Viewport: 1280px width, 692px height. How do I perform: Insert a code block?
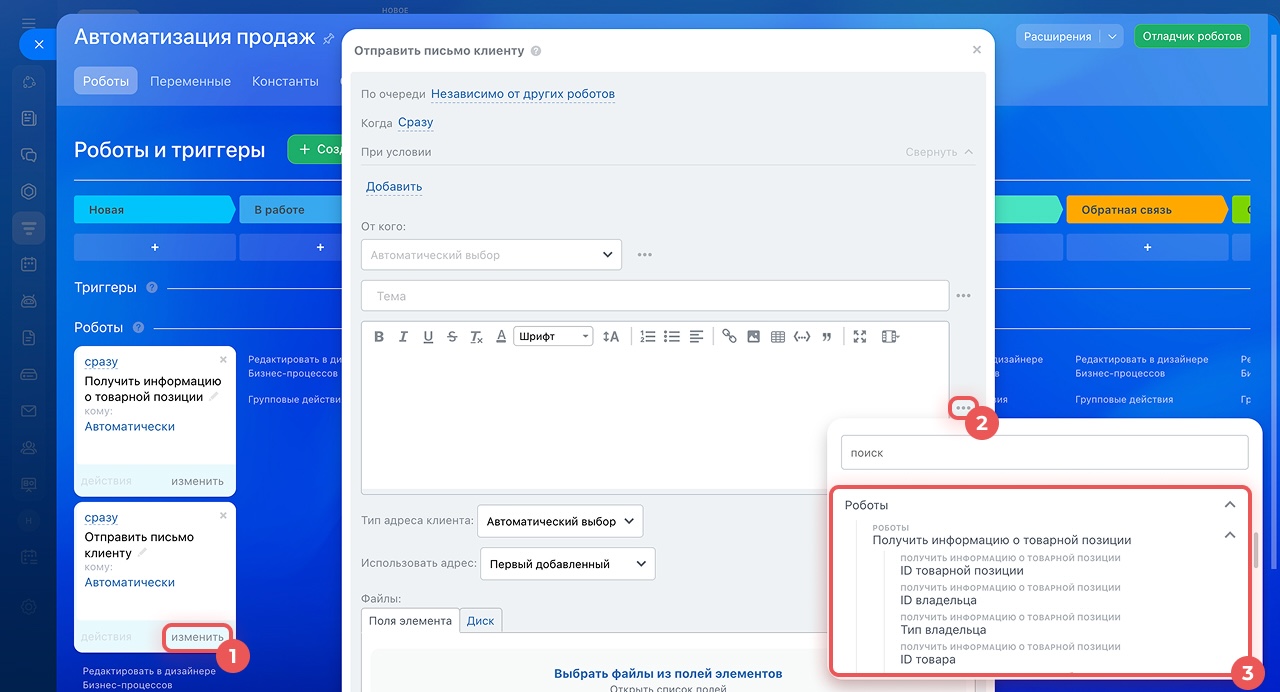click(802, 337)
